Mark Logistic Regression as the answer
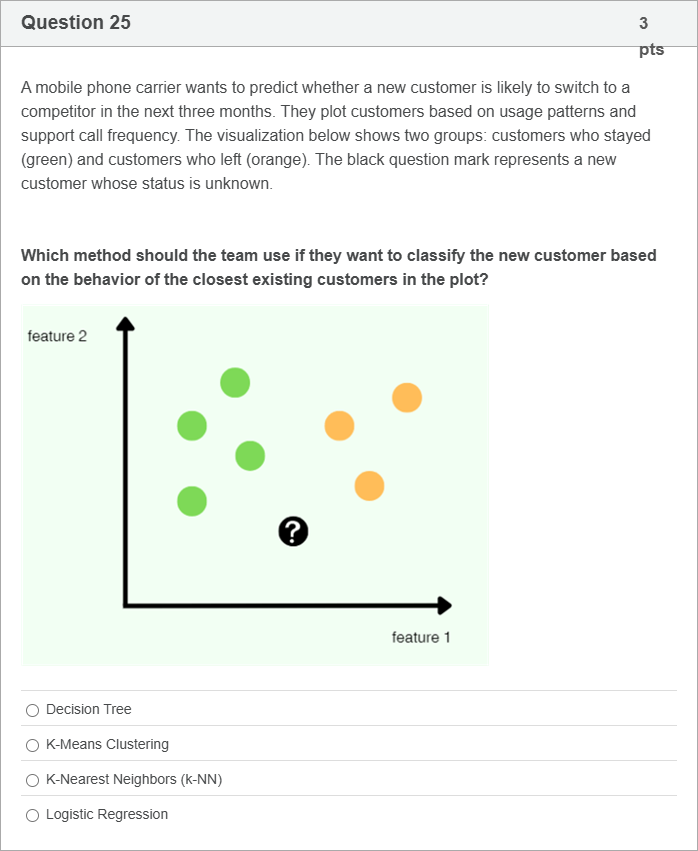This screenshot has height=851, width=698. [x=33, y=815]
